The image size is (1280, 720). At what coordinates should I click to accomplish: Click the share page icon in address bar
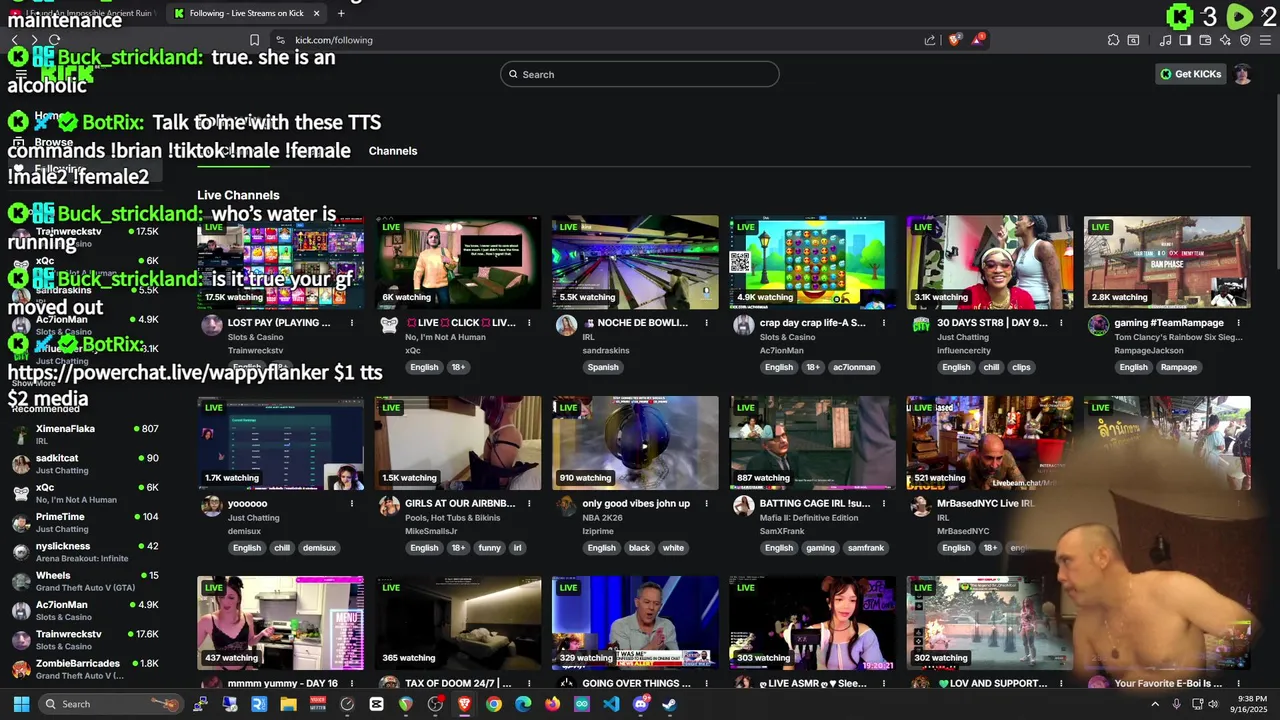(930, 40)
